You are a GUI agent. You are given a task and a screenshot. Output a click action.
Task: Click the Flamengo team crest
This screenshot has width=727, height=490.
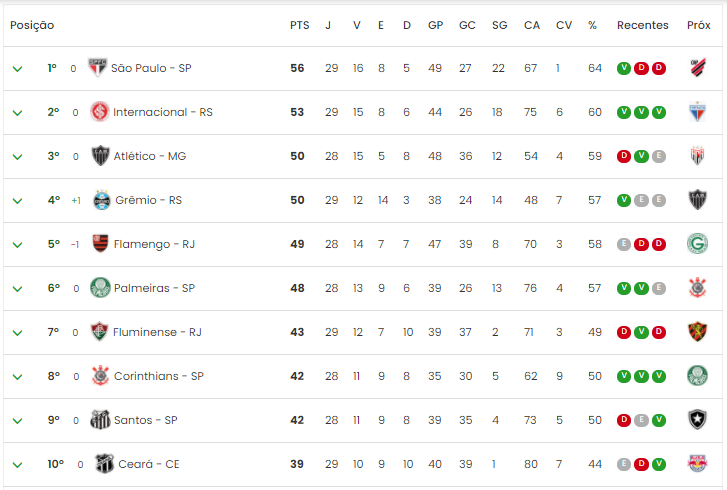pos(100,244)
